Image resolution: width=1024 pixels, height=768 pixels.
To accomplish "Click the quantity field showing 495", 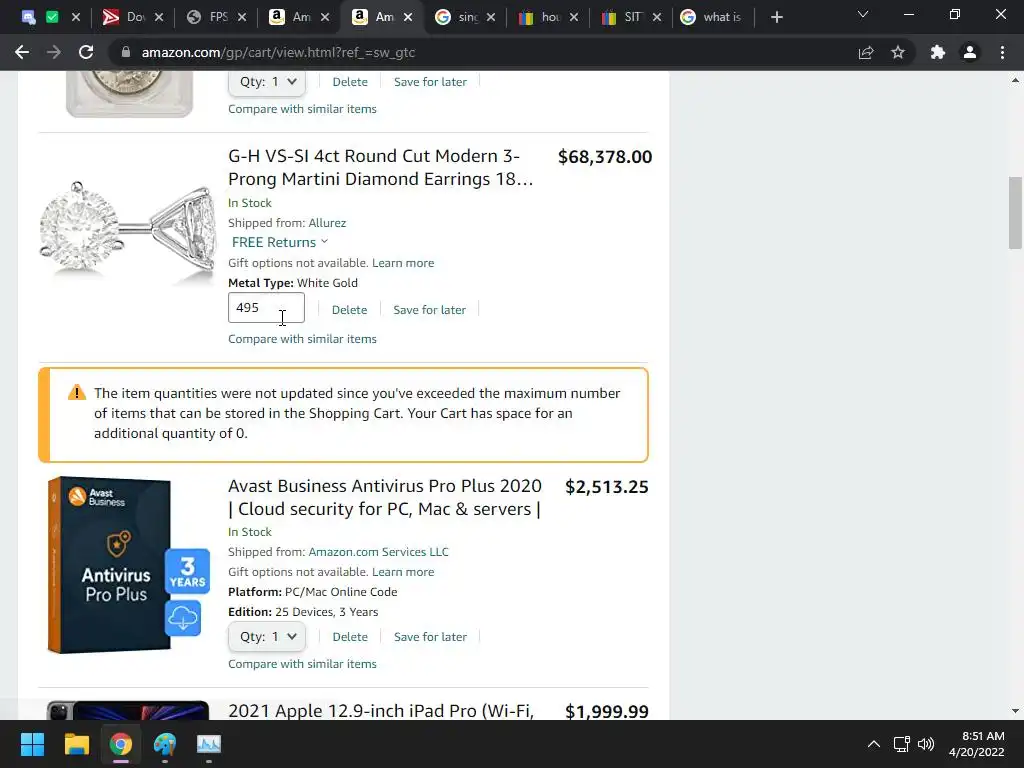I will 266,308.
